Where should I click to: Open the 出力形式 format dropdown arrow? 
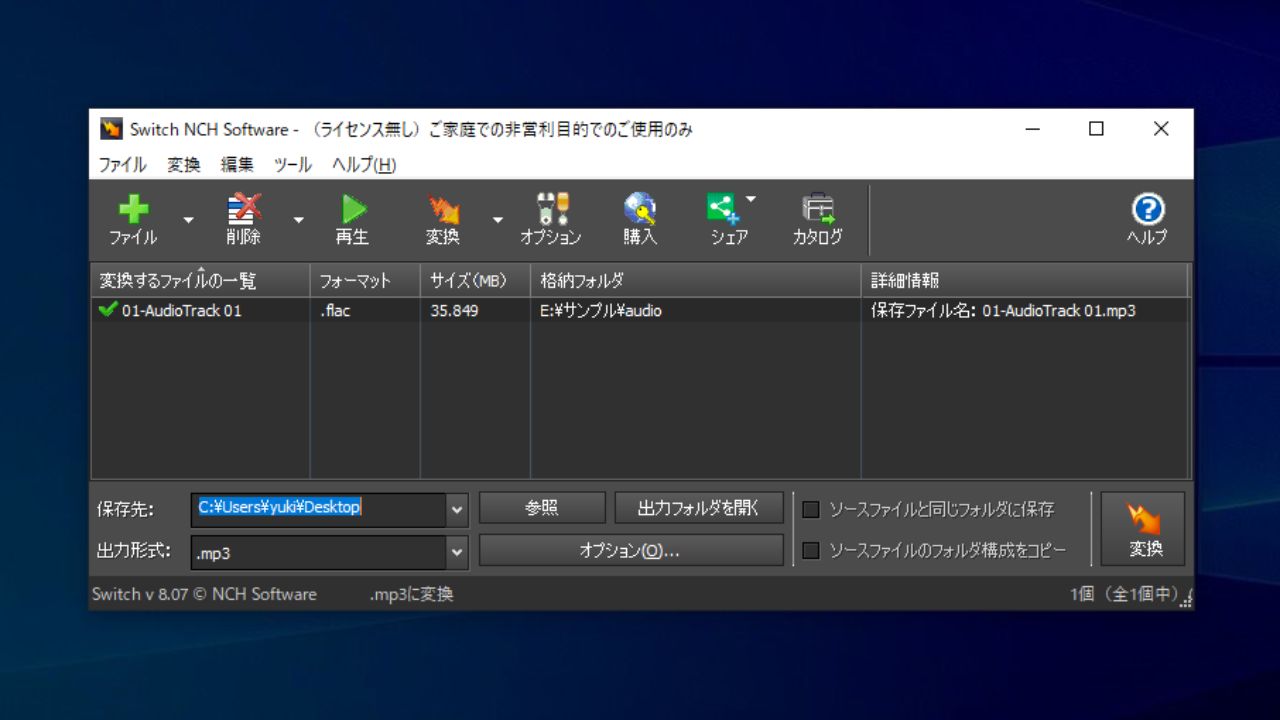coord(457,552)
